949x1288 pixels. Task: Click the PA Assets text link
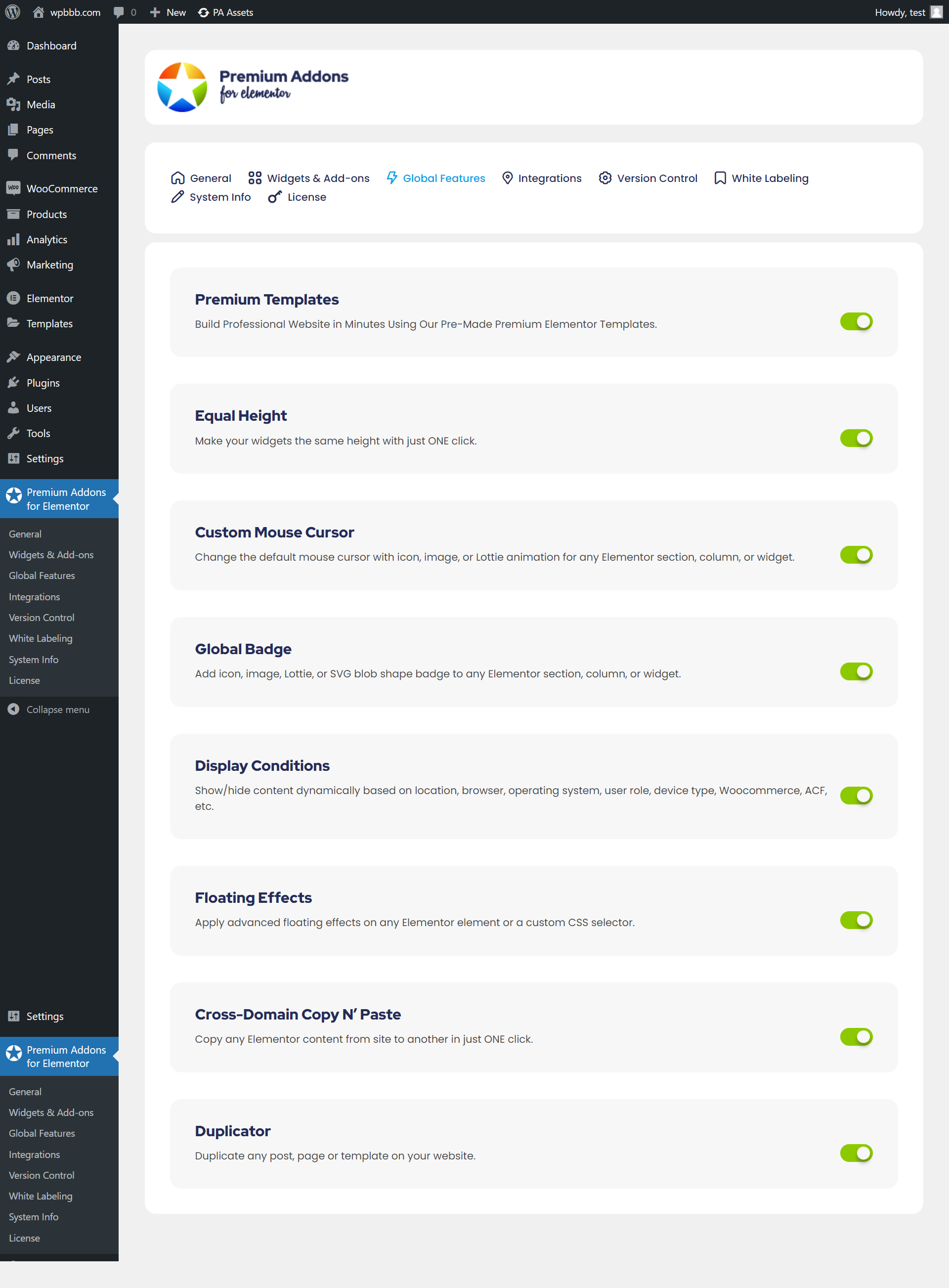pyautogui.click(x=233, y=12)
